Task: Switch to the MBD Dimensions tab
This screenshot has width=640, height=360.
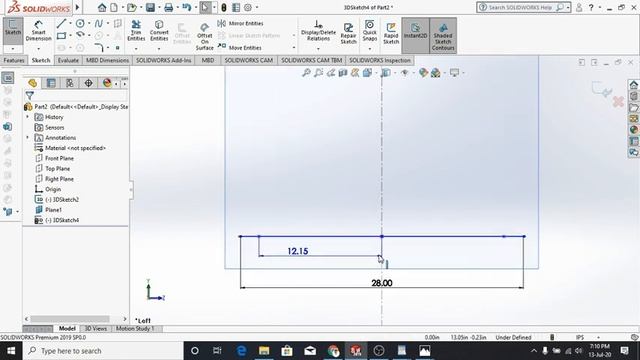Action: click(107, 60)
